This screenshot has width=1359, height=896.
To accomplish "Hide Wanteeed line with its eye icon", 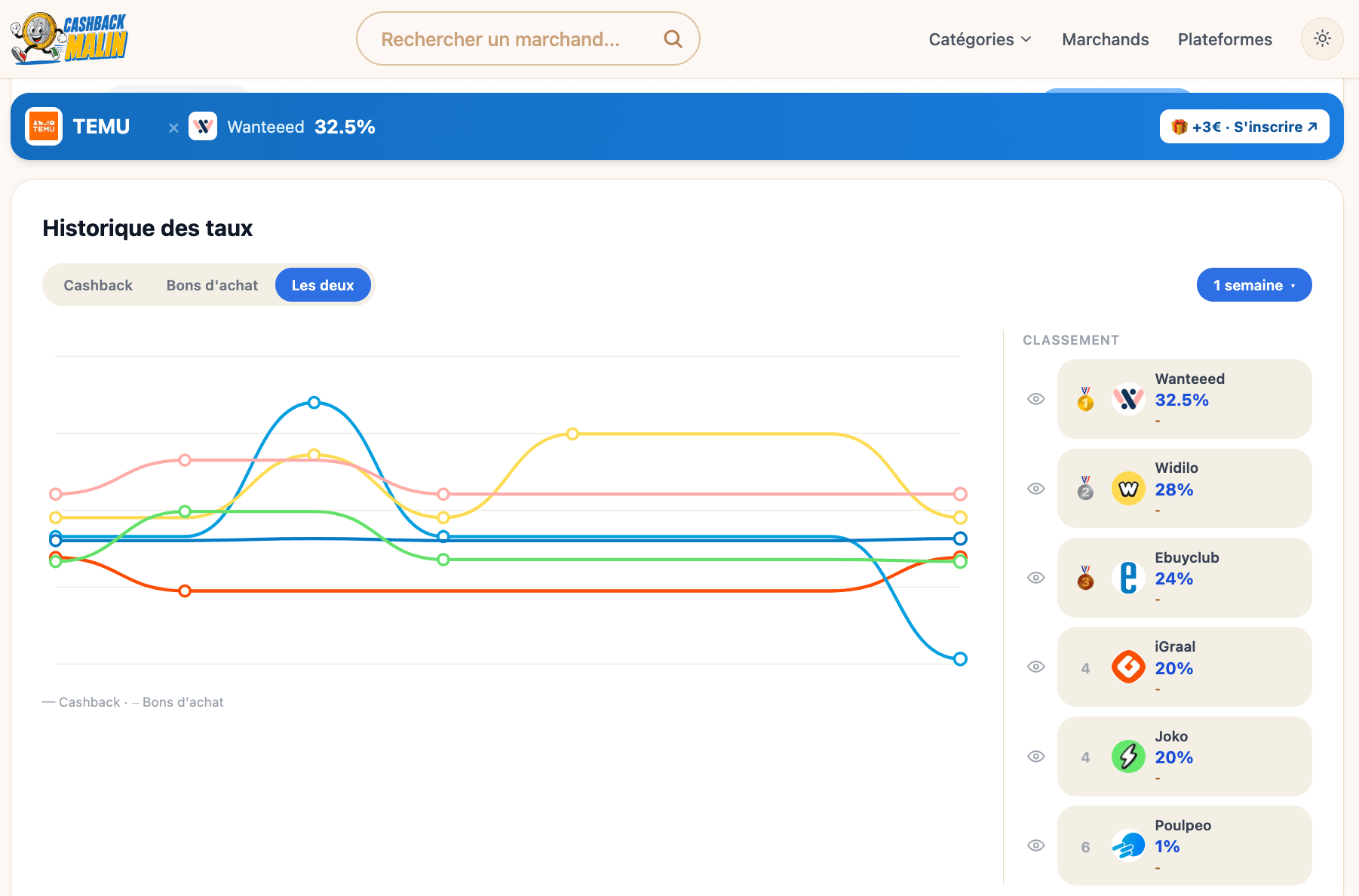I will pos(1036,399).
